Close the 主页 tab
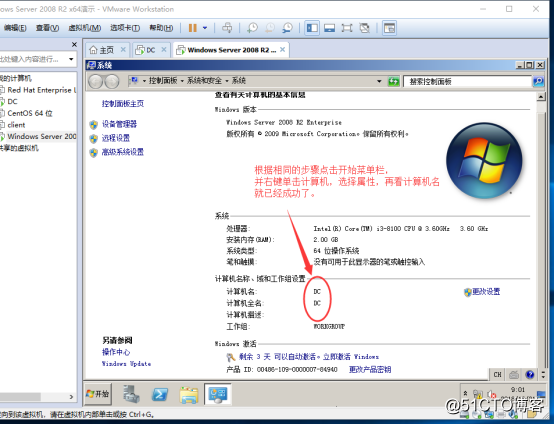 click(x=123, y=50)
